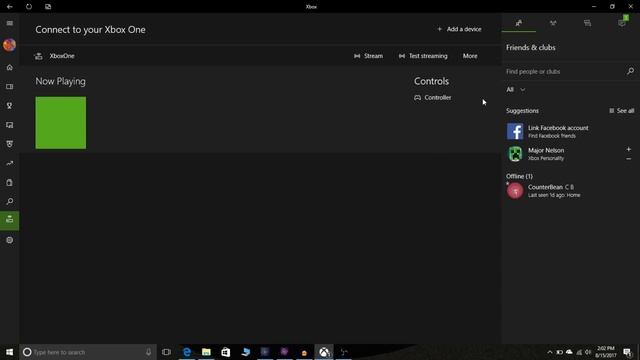
Task: Open Windows Start menu
Action: tap(9, 352)
